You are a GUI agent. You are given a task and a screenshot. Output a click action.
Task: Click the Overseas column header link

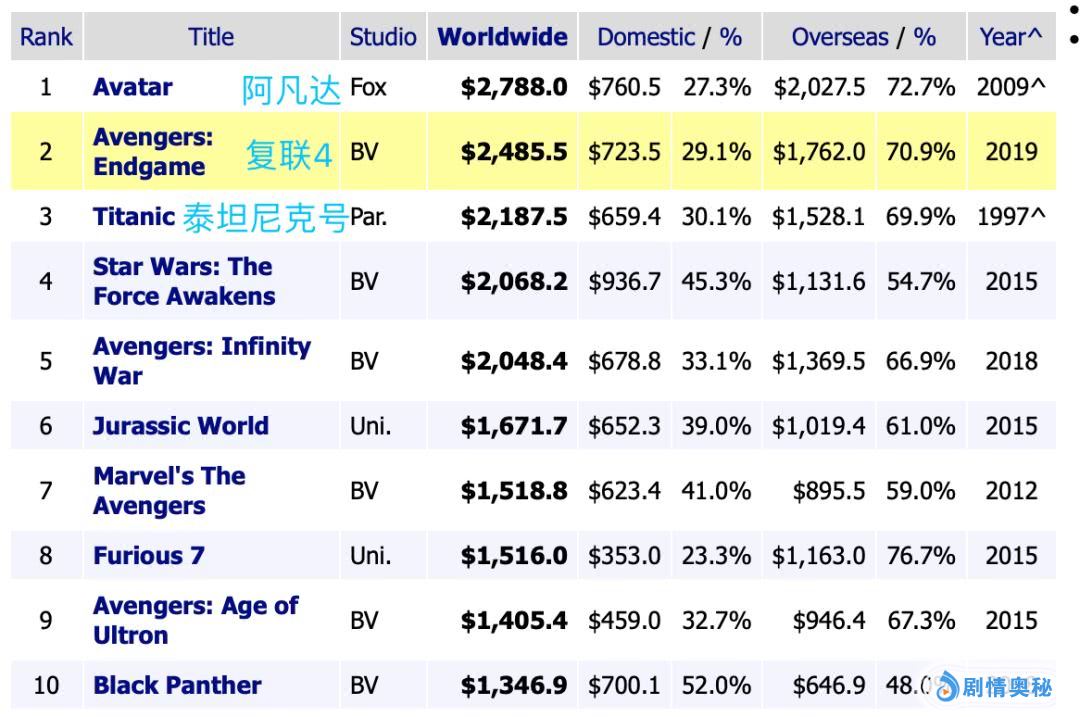840,37
